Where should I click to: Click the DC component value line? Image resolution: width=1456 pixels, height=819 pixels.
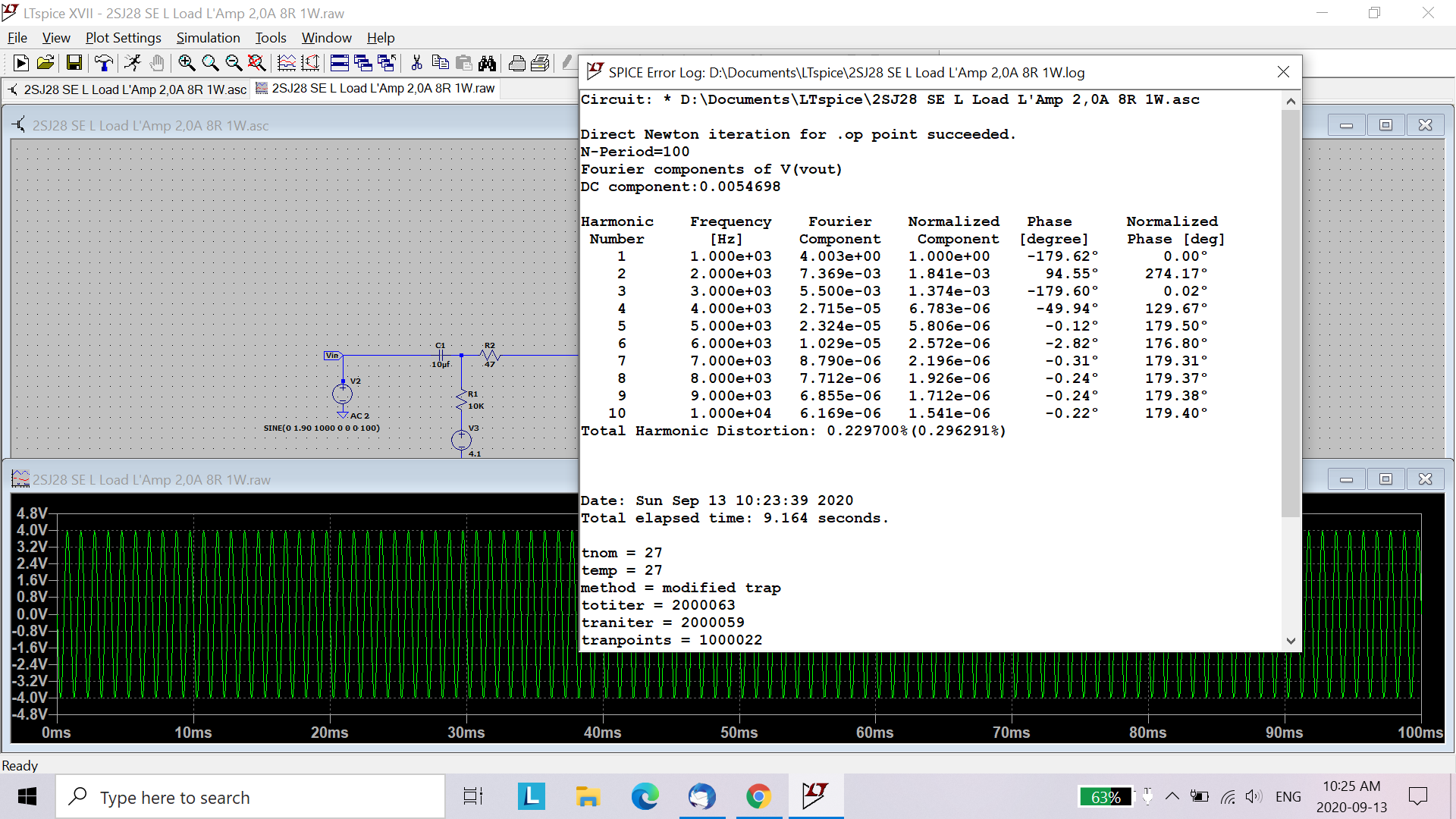[x=680, y=187]
